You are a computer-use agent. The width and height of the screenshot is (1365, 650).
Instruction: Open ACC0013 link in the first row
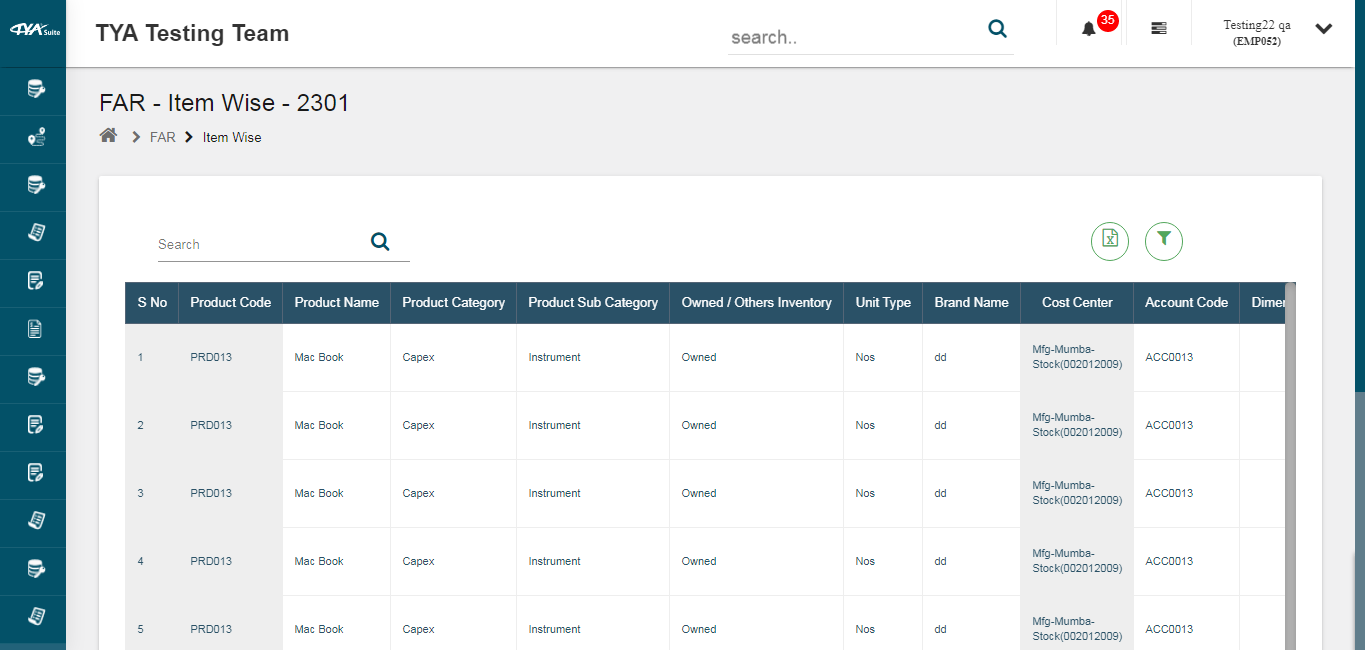point(1168,358)
